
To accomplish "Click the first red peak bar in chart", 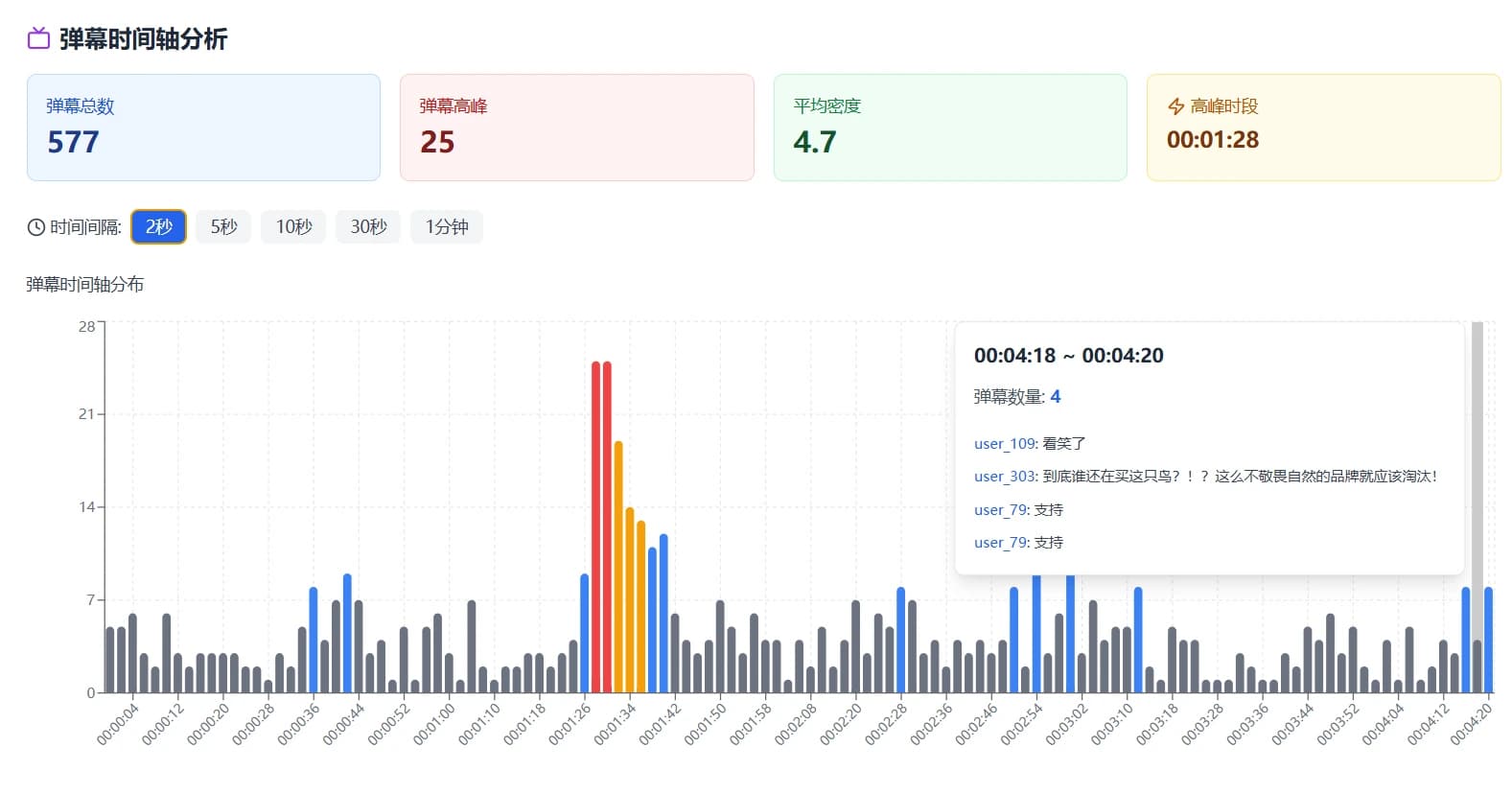I will 595,527.
